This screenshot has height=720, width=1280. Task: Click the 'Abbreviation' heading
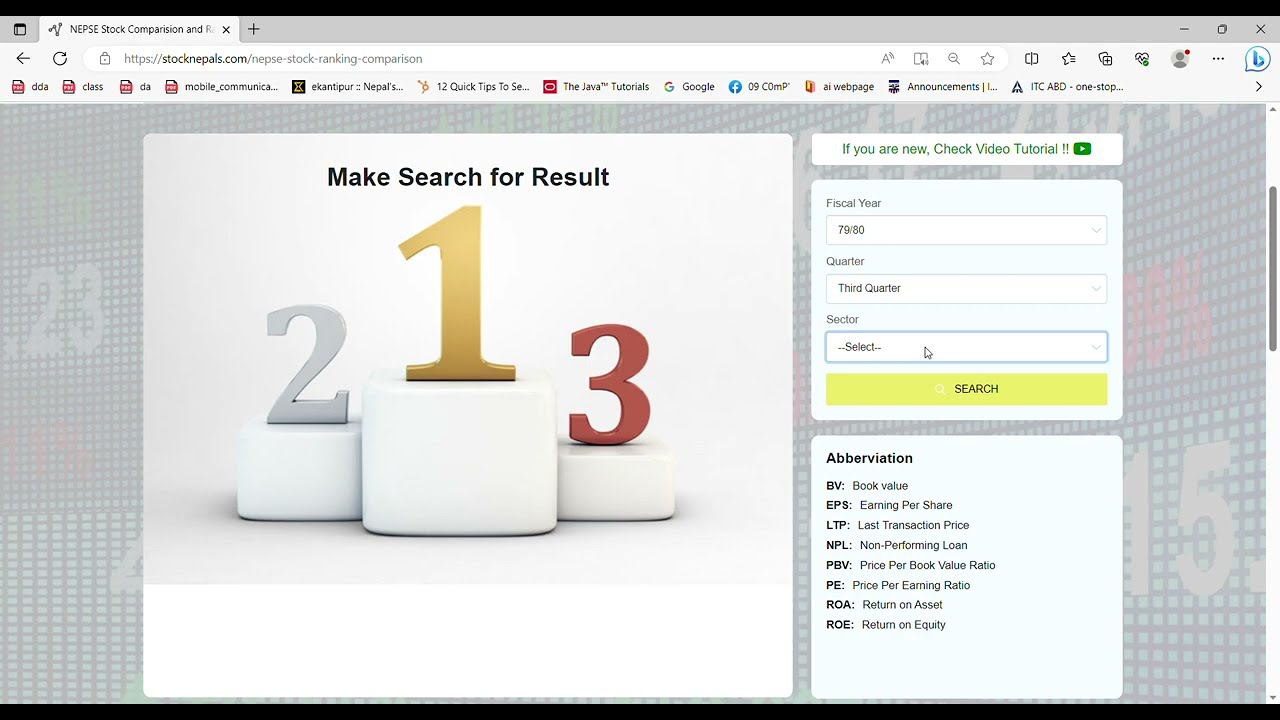pos(869,458)
